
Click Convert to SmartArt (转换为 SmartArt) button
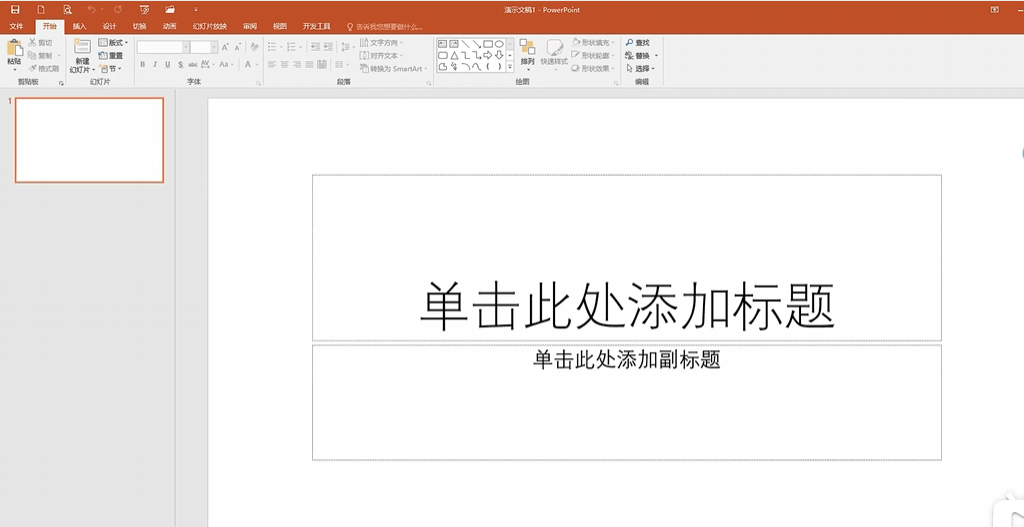pos(393,69)
